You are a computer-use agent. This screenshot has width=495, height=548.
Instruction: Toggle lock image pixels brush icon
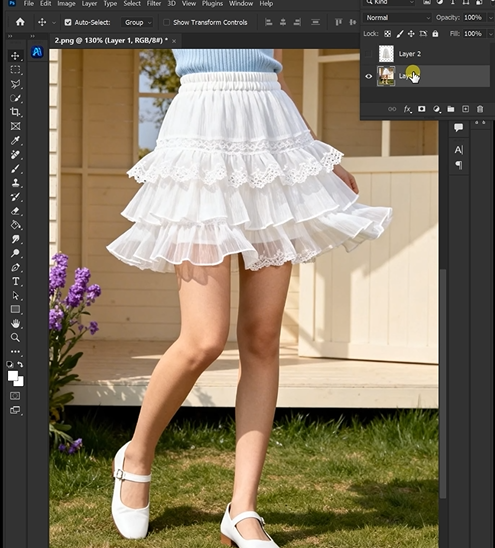click(400, 34)
